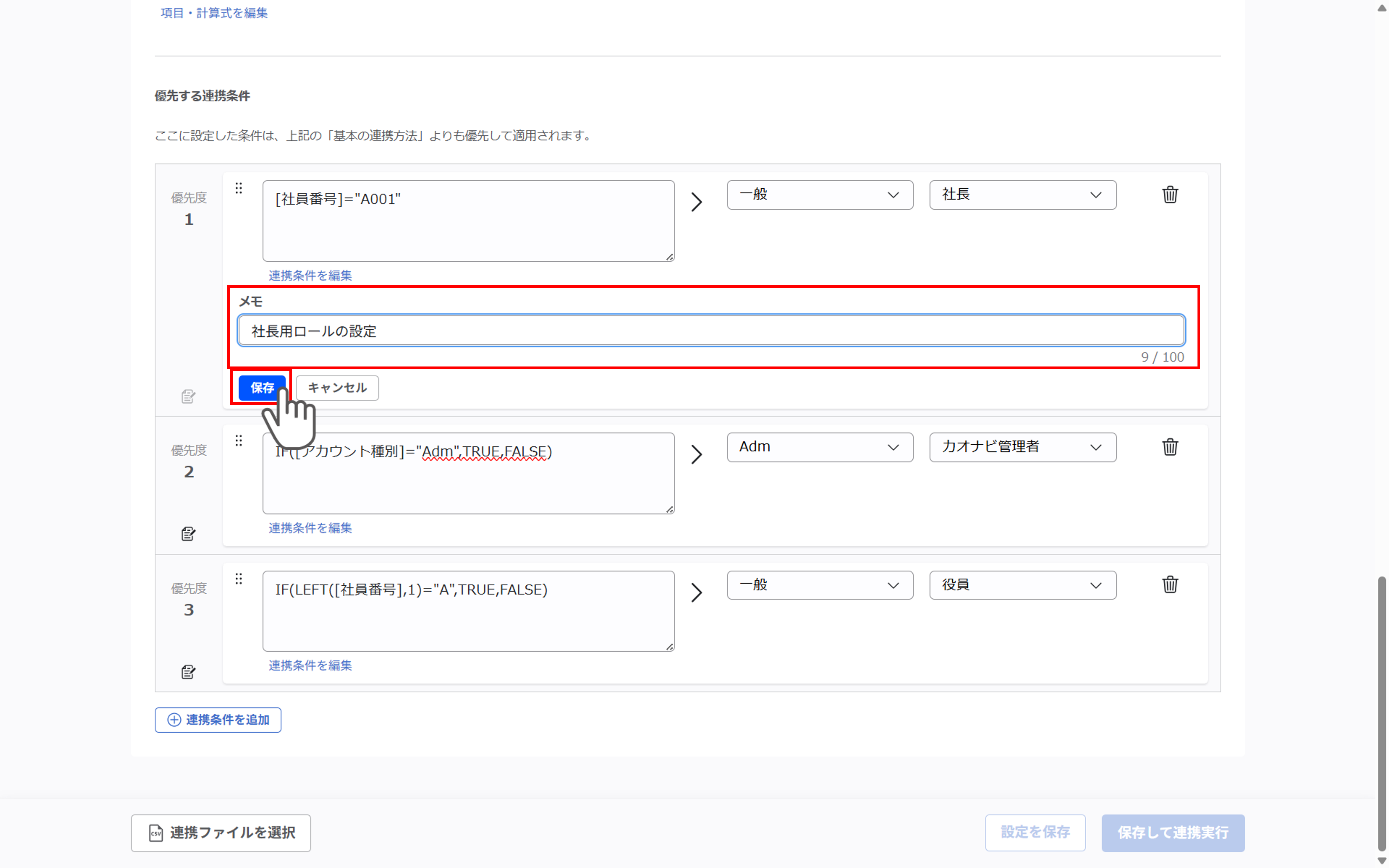
Task: Click drag handle of priority 3 row
Action: click(x=239, y=579)
